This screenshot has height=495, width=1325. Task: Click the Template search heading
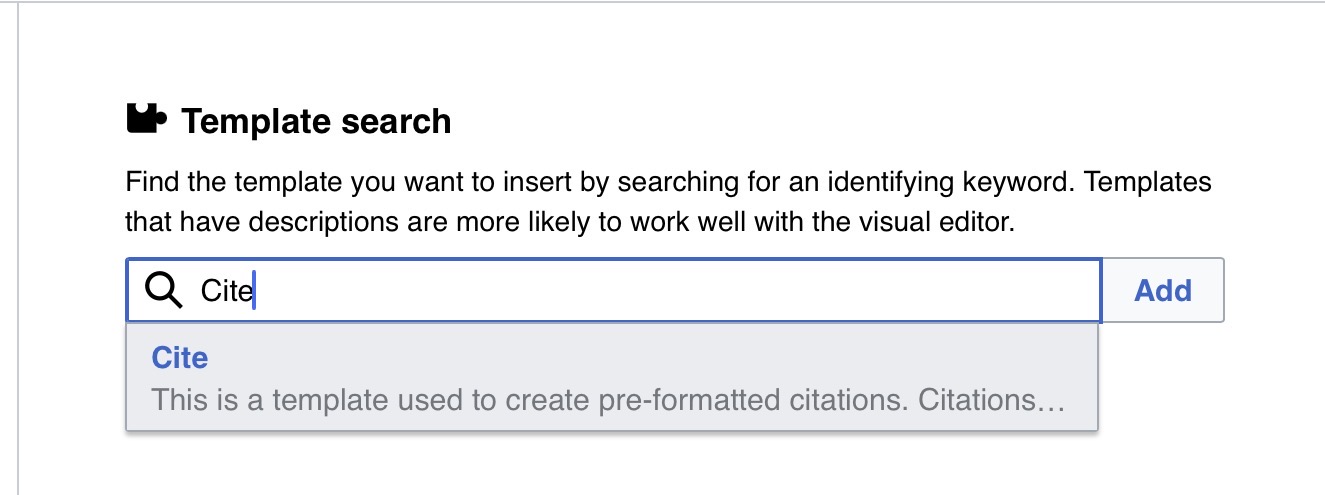coord(316,122)
